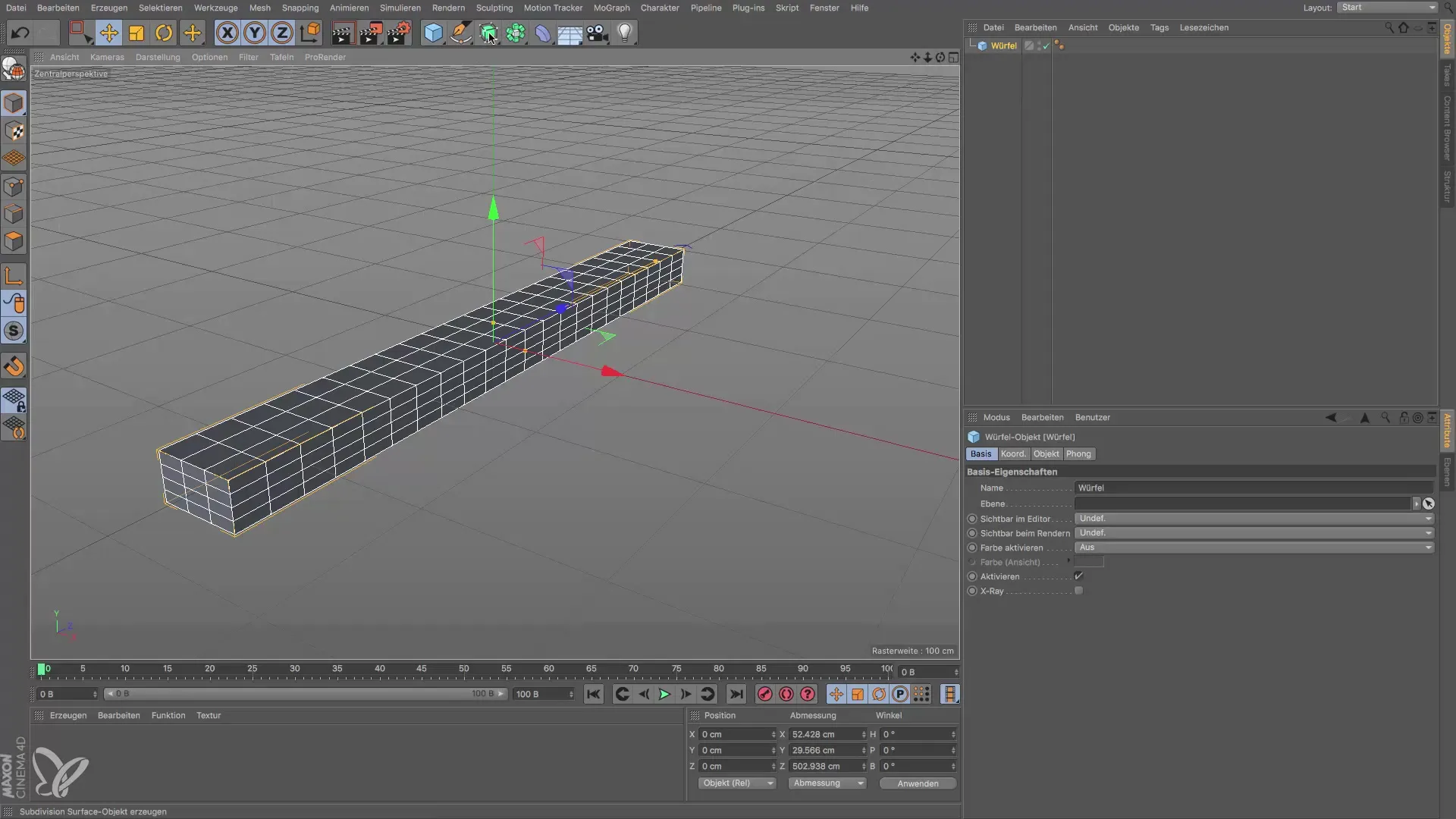
Task: Open the Erzeugen menu in menu bar
Action: (x=109, y=8)
